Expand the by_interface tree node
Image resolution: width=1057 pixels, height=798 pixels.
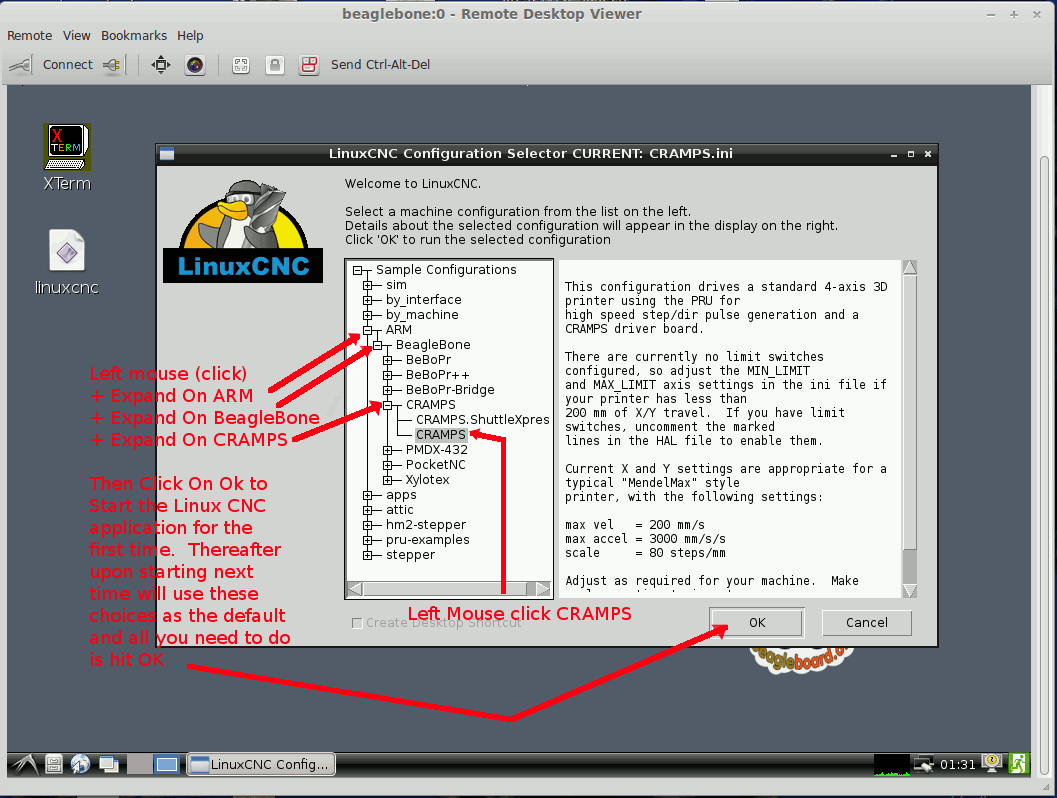tap(367, 300)
